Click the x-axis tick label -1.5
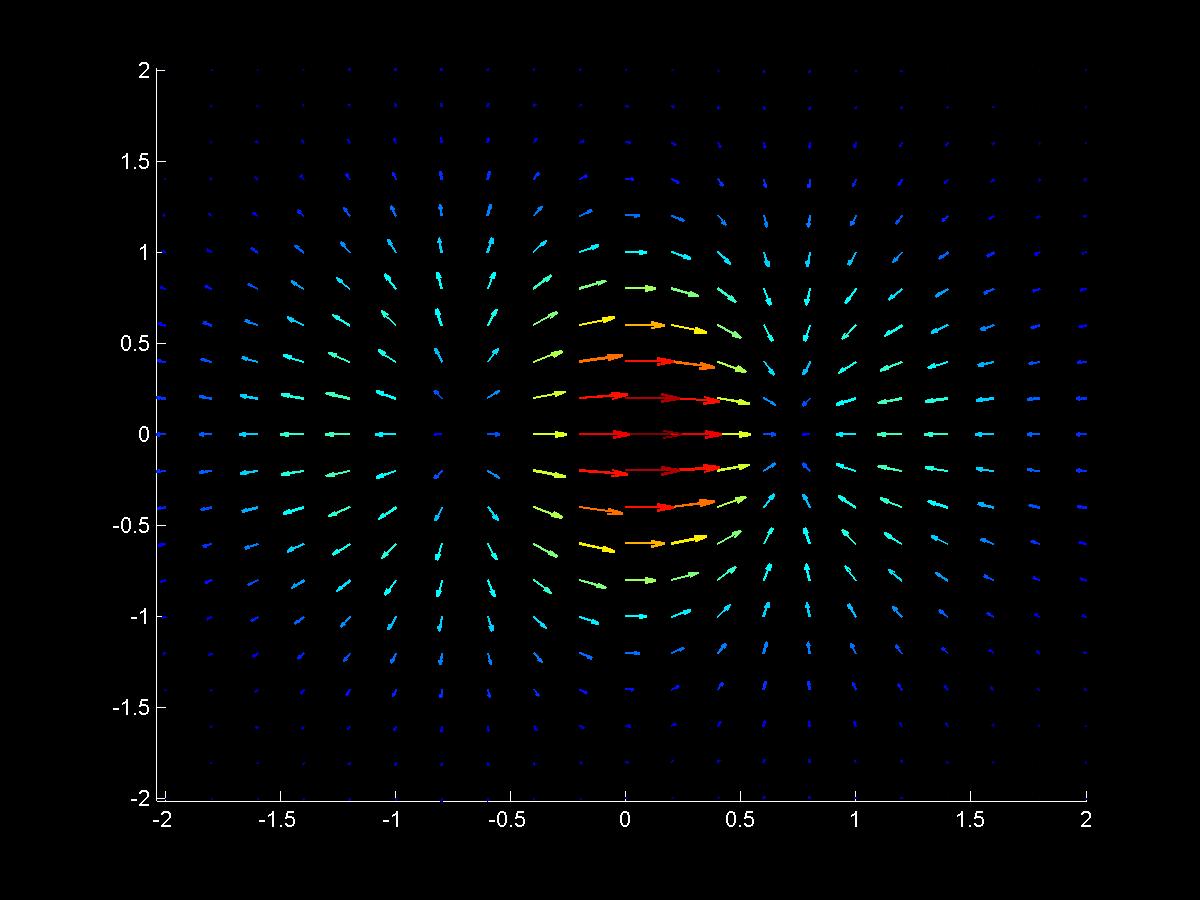This screenshot has height=900, width=1200. click(280, 820)
